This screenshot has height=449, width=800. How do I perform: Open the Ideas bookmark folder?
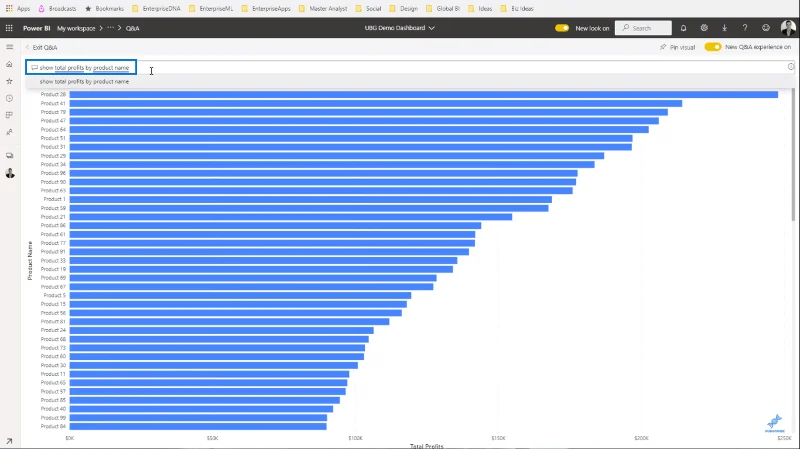[480, 9]
